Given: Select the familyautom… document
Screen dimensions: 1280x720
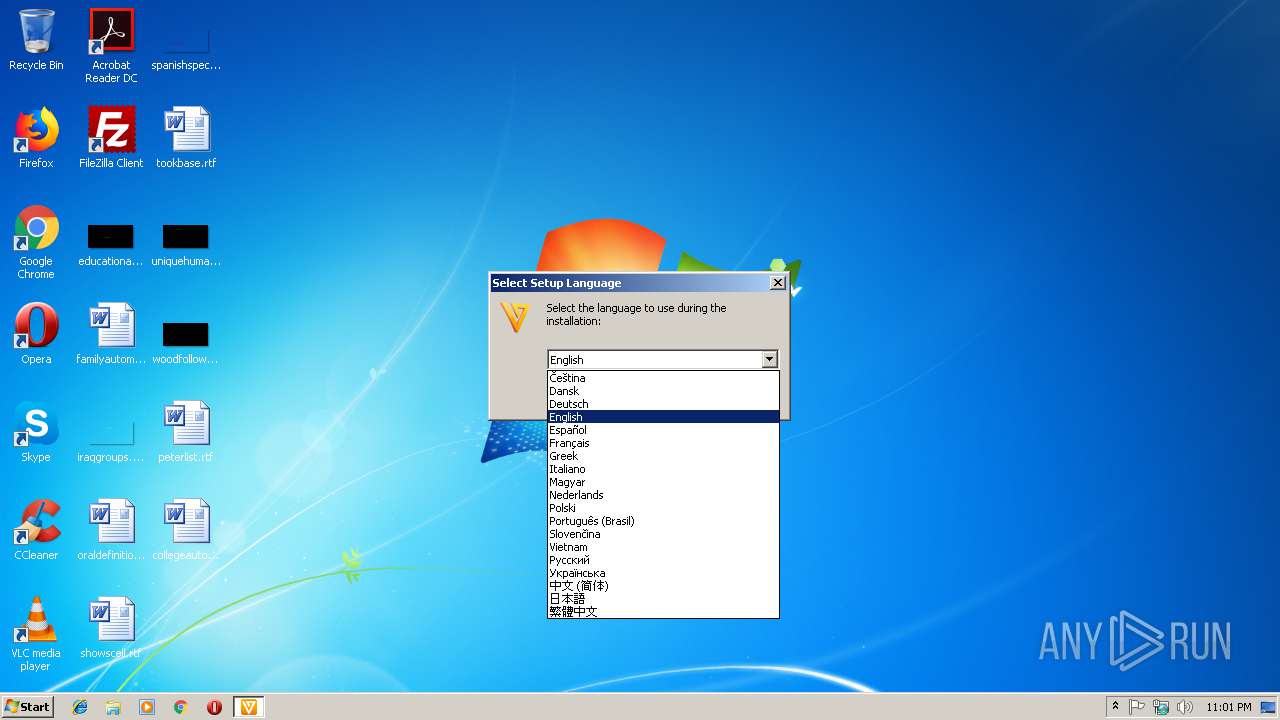Looking at the screenshot, I should pos(111,334).
